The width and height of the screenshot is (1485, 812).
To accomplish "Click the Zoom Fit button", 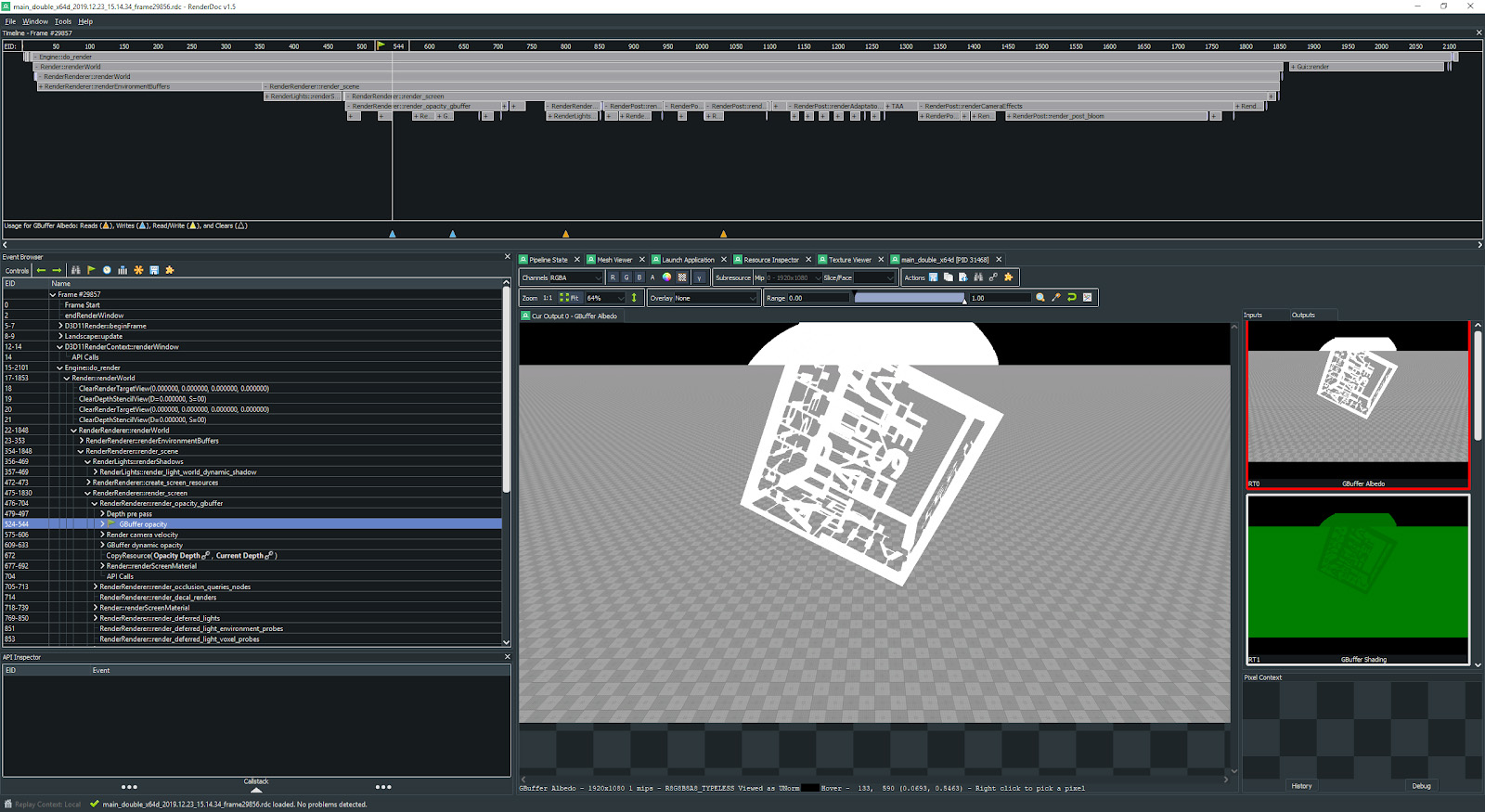I will pos(570,298).
